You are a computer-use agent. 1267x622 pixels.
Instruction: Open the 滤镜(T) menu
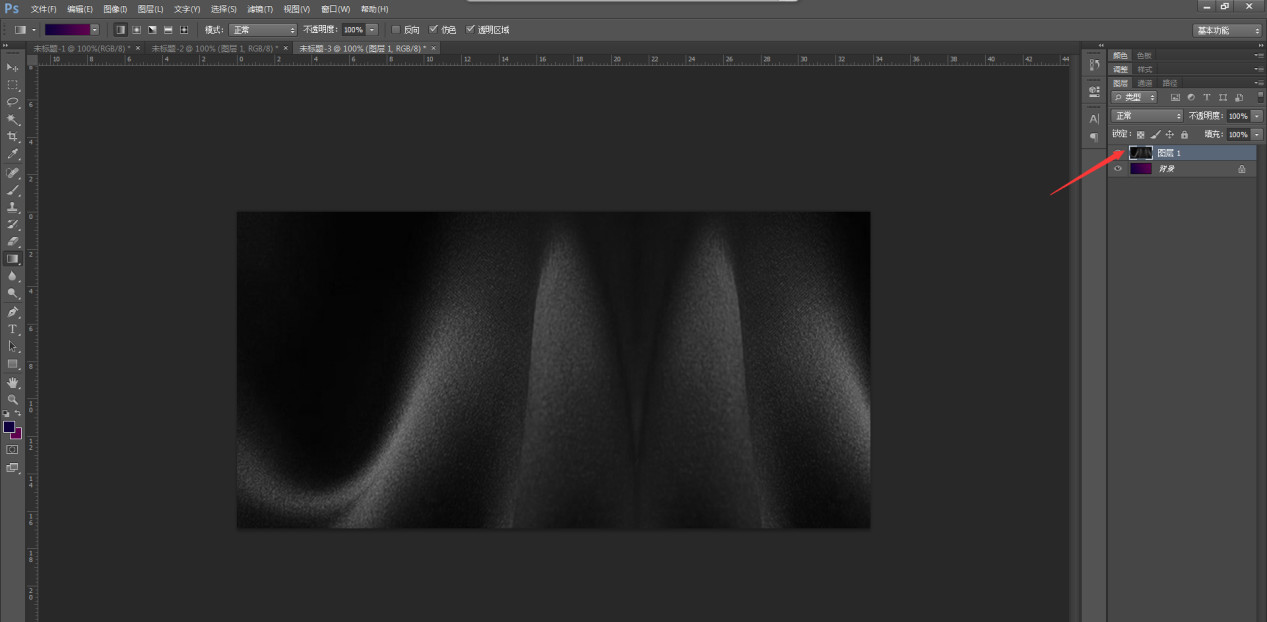click(x=261, y=9)
